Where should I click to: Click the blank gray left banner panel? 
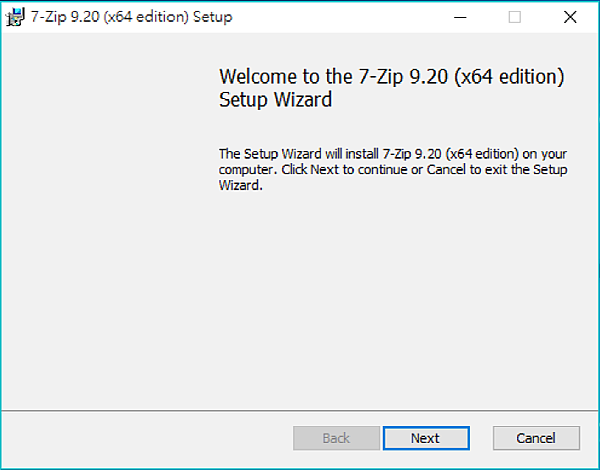[100, 220]
